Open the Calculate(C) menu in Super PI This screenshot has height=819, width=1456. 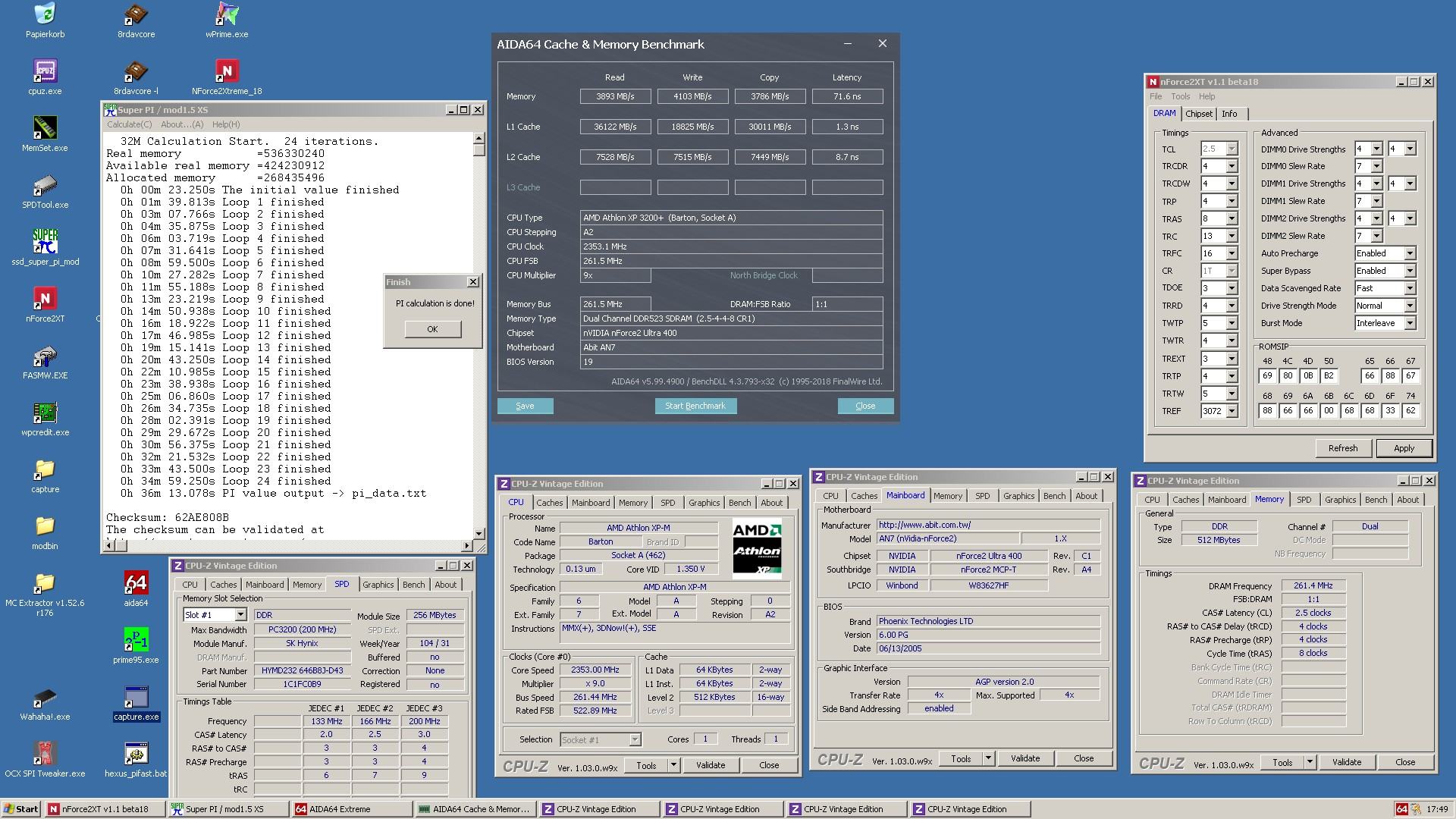tap(129, 124)
